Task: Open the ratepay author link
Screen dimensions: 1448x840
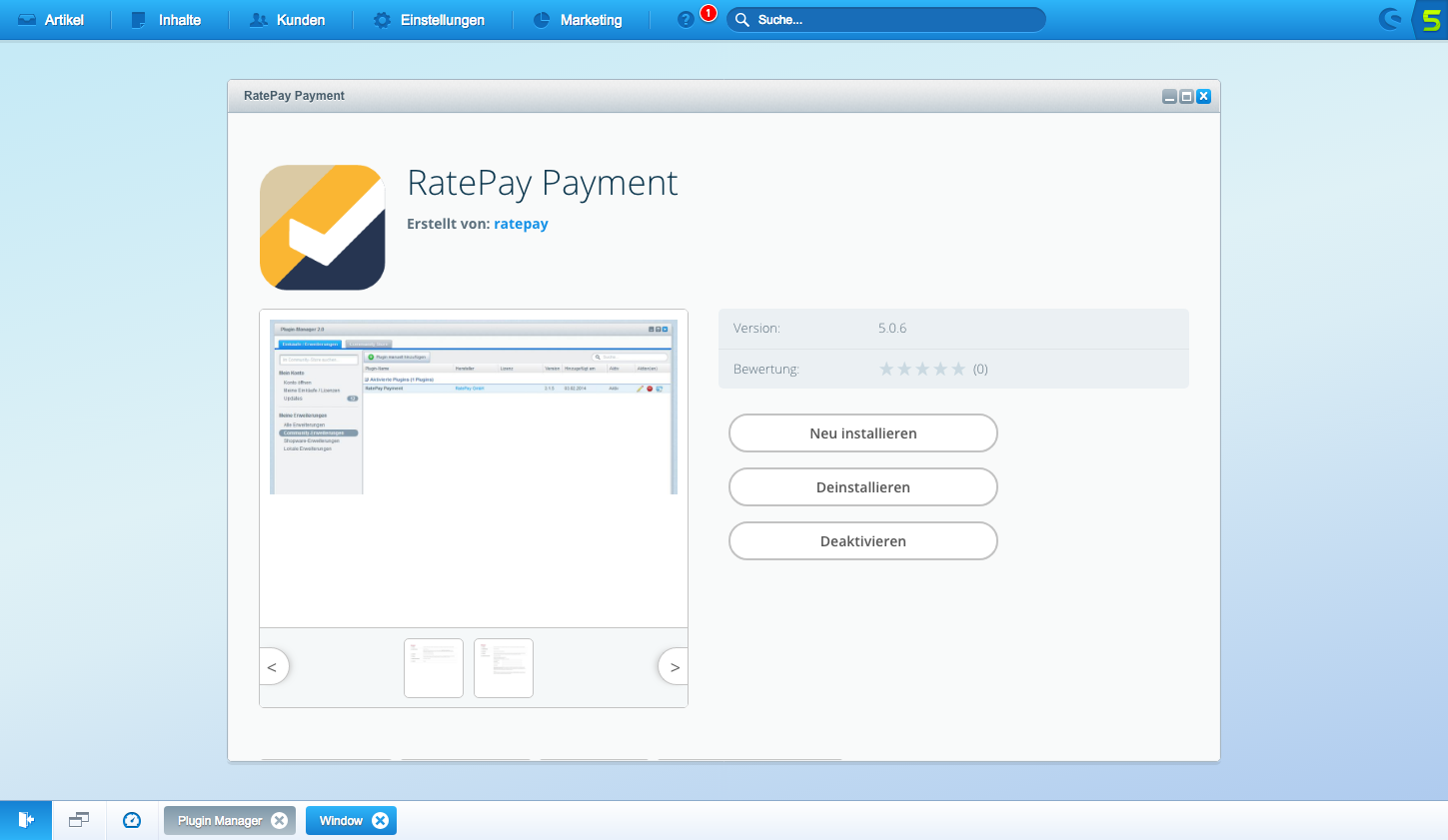Action: pyautogui.click(x=521, y=224)
